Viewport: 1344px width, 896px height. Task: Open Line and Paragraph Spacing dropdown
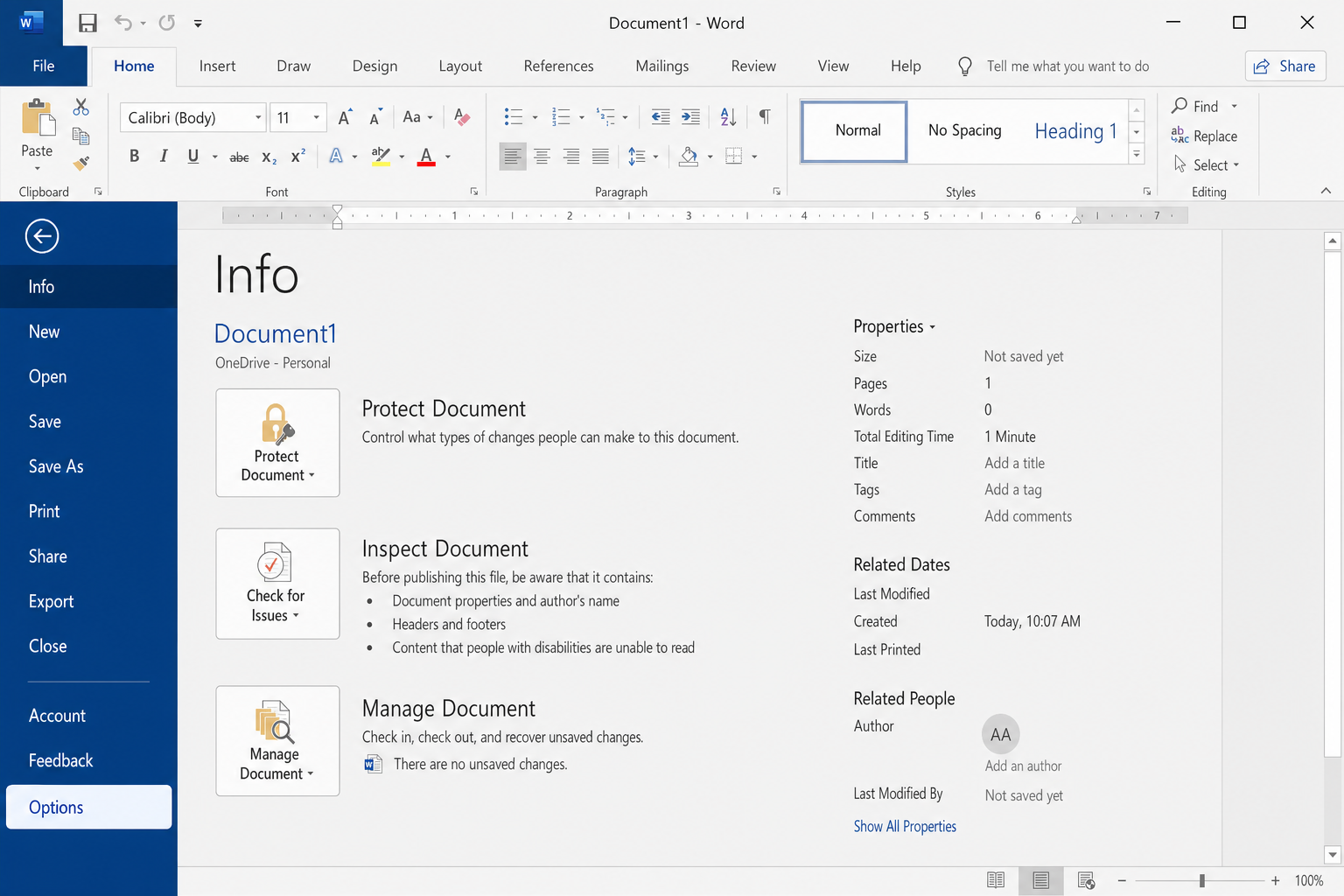[x=643, y=157]
